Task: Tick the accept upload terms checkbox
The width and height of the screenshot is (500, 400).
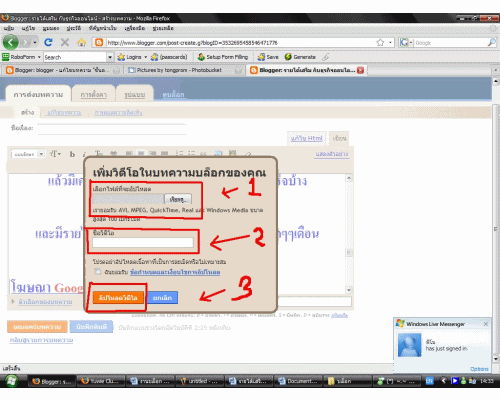Action: [97, 272]
